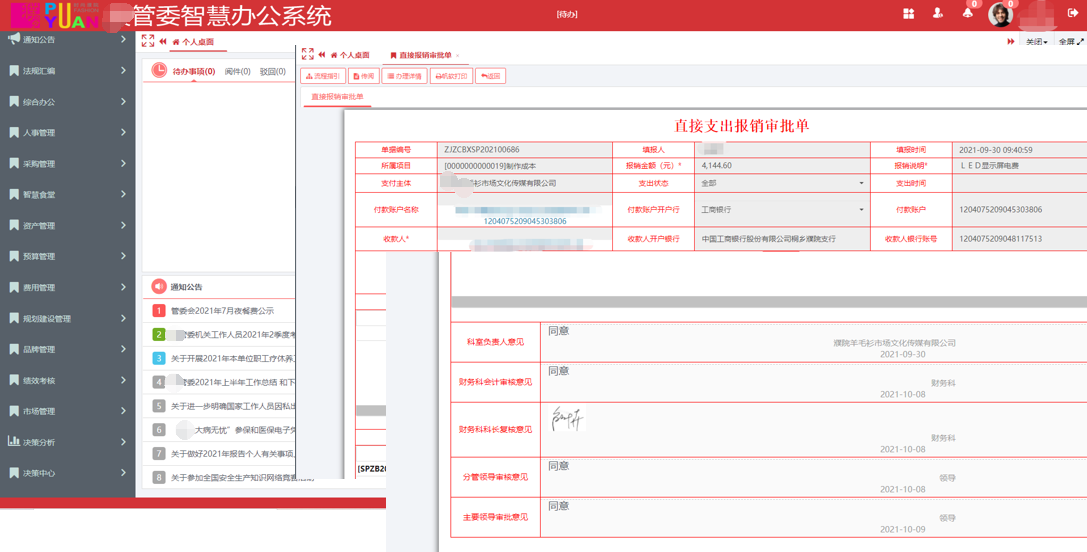Open the 付款账户开户行 dropdown showing 工商银行
The height and width of the screenshot is (552, 1087).
(781, 210)
